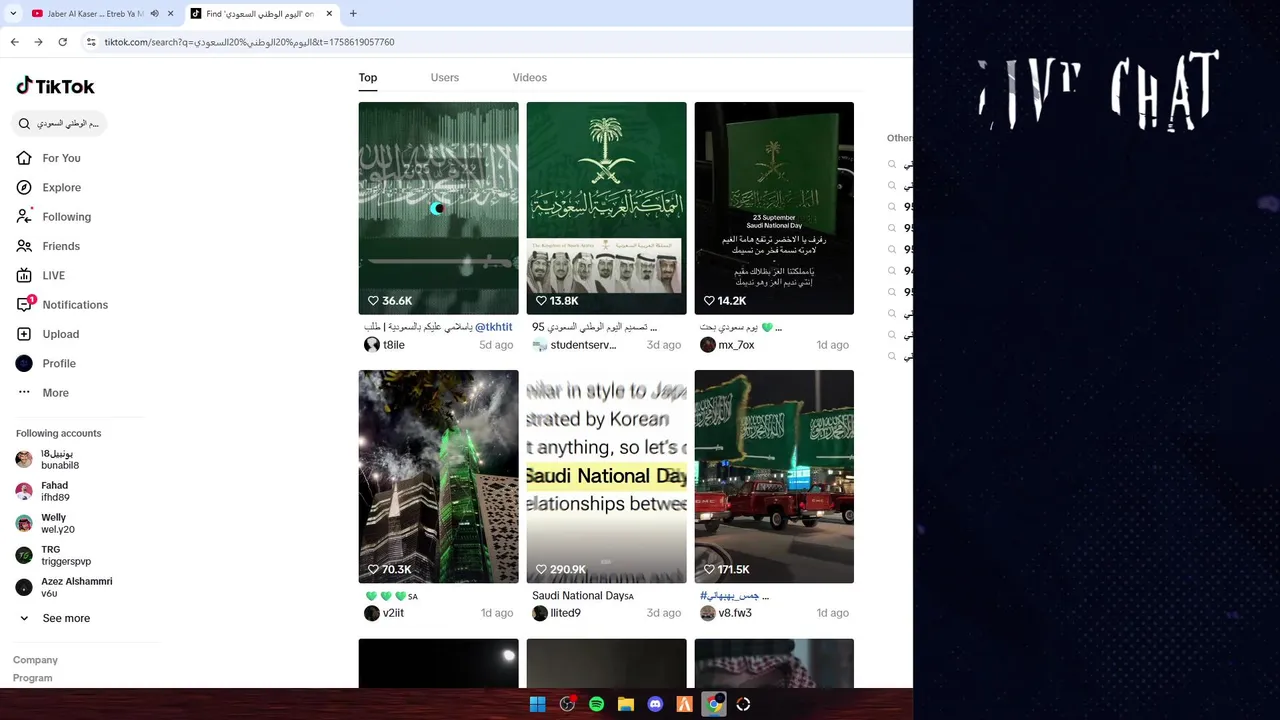This screenshot has height=720, width=1280.
Task: Open the LIVE section
Action: click(x=53, y=275)
